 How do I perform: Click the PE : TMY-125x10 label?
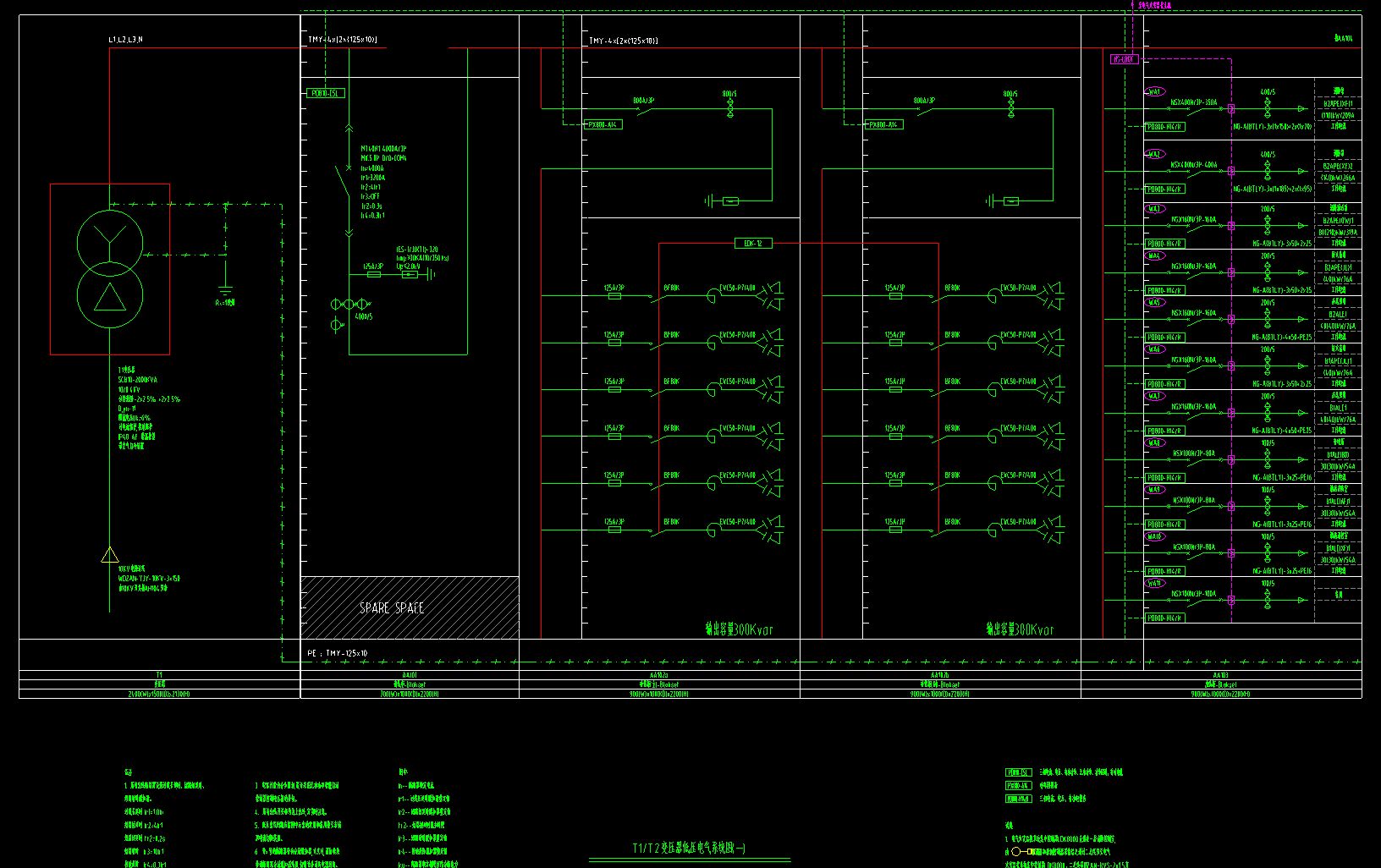pos(338,653)
